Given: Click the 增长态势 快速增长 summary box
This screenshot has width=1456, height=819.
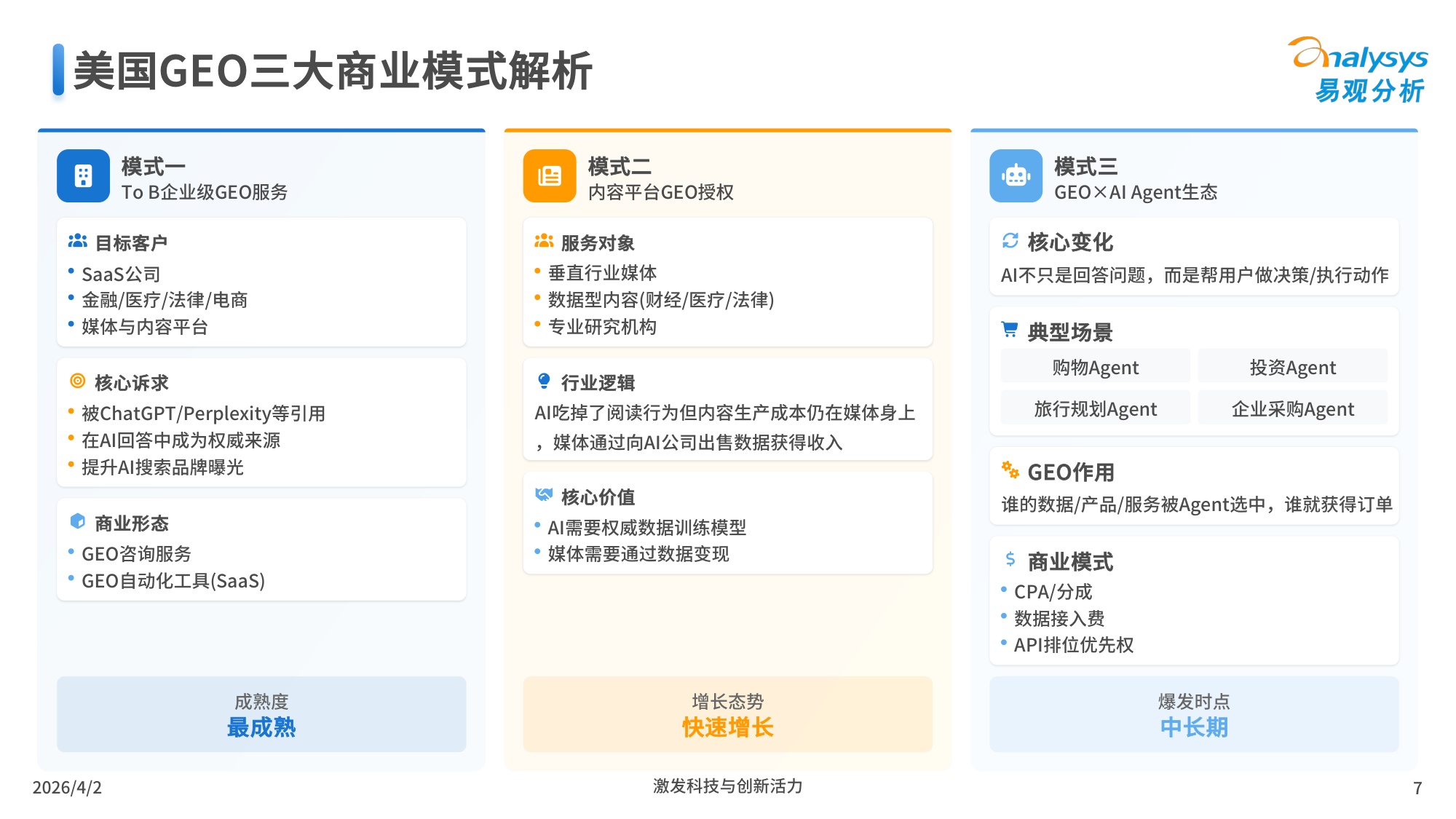Looking at the screenshot, I should pos(728,714).
